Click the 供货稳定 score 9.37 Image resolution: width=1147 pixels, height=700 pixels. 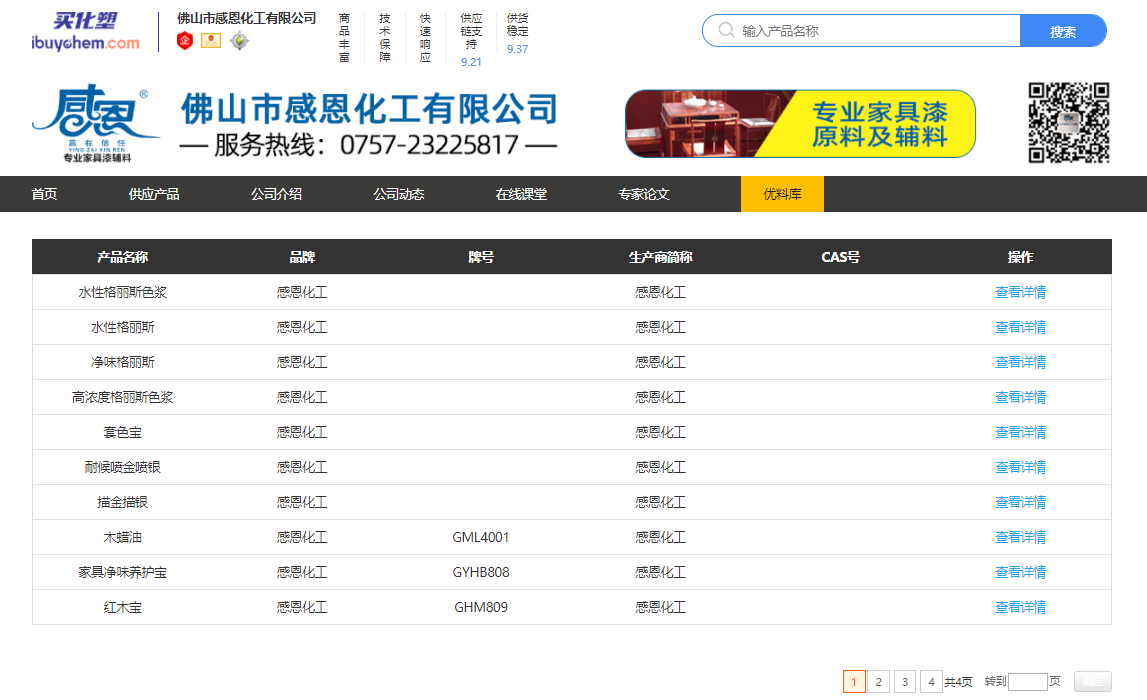pos(517,49)
